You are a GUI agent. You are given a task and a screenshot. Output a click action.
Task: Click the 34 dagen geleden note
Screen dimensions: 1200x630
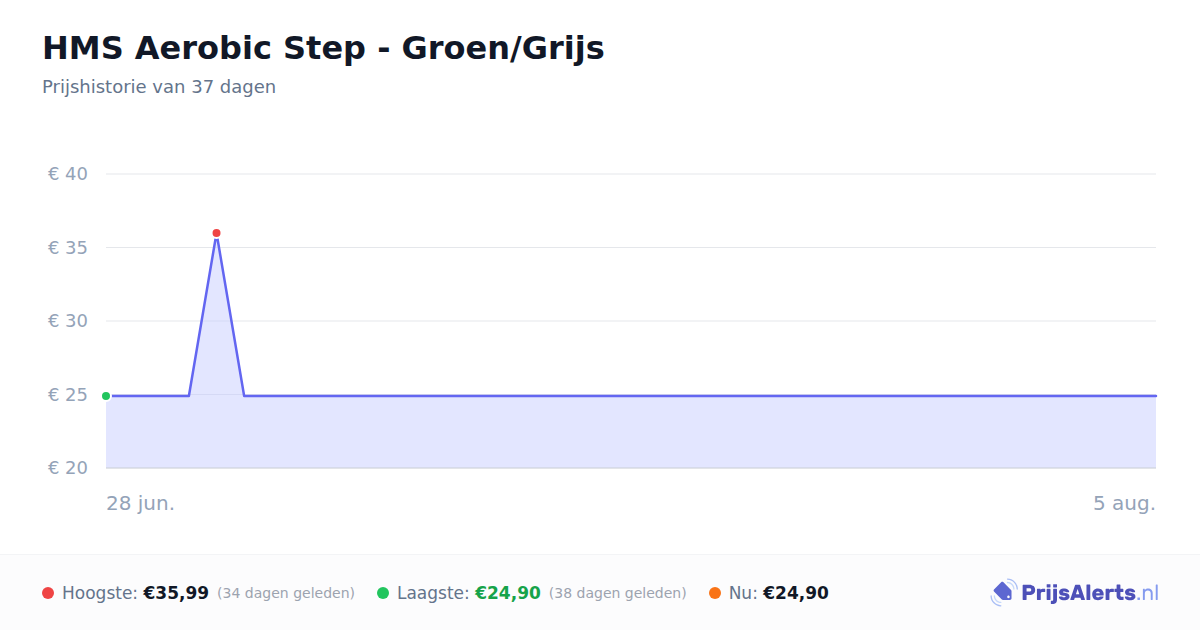[x=286, y=593]
